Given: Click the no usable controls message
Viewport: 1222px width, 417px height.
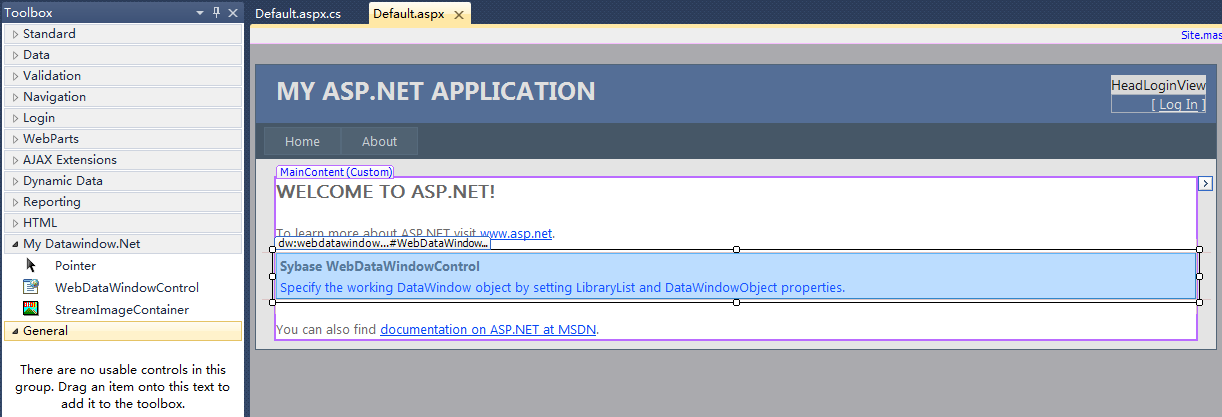Looking at the screenshot, I should click(123, 386).
